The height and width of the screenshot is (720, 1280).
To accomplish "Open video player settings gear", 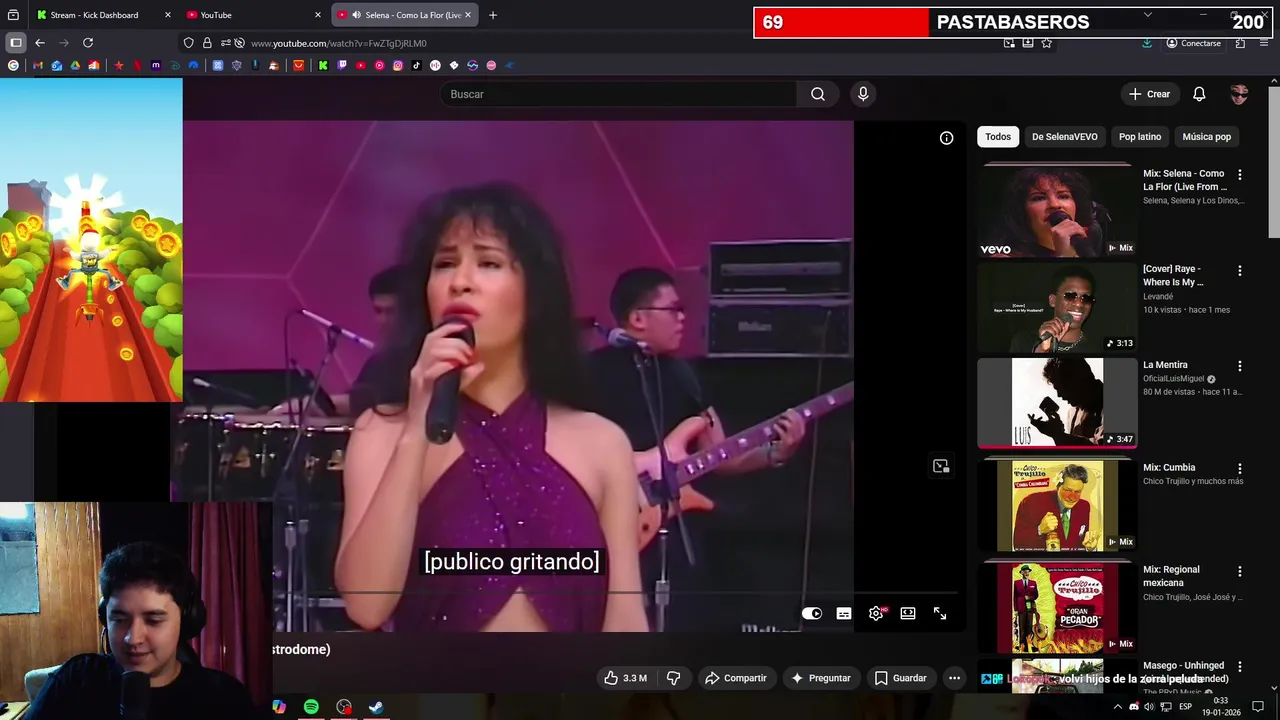I will [x=876, y=613].
